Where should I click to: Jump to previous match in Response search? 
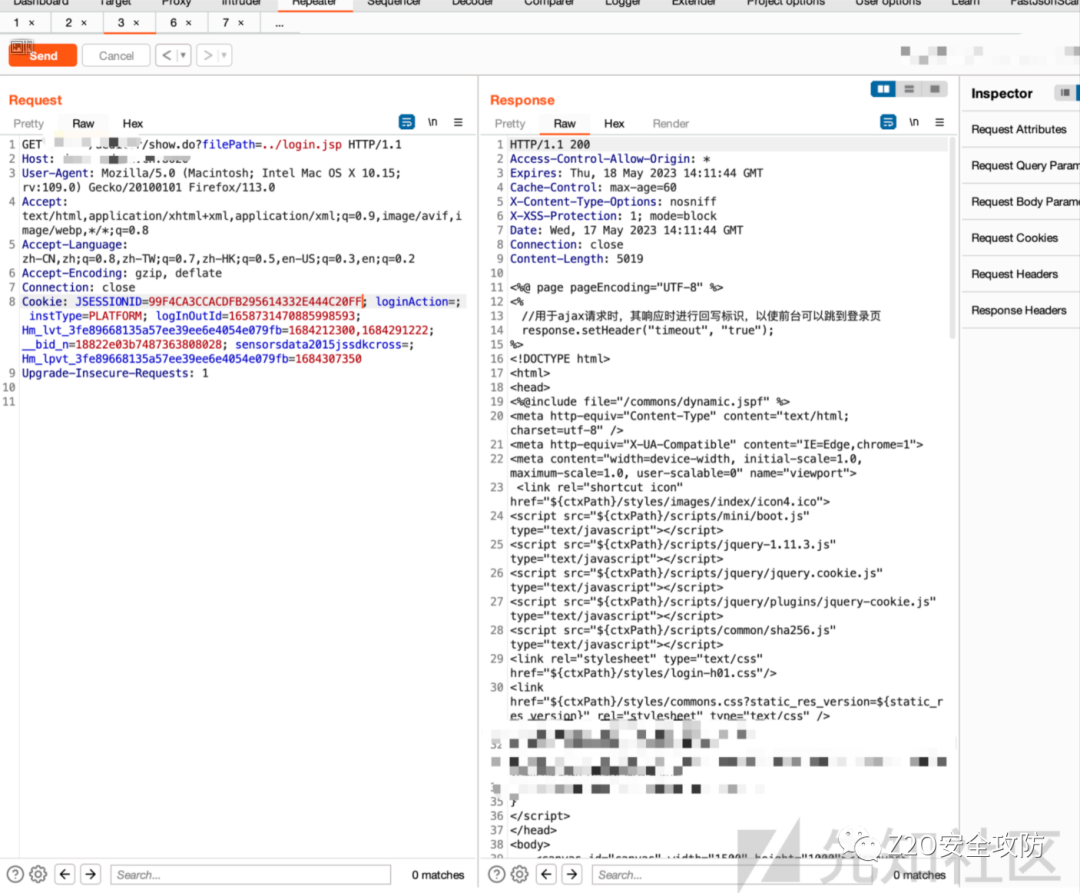[547, 874]
